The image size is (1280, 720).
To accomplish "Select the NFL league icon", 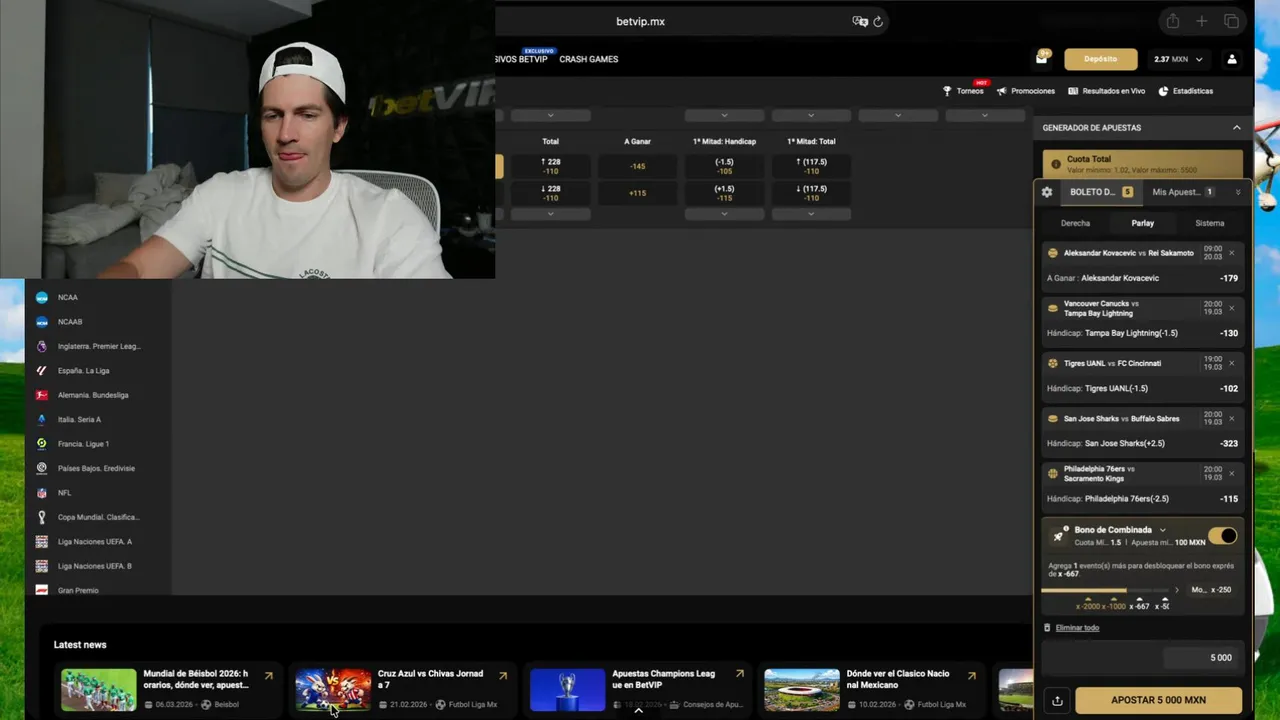I will click(42, 493).
